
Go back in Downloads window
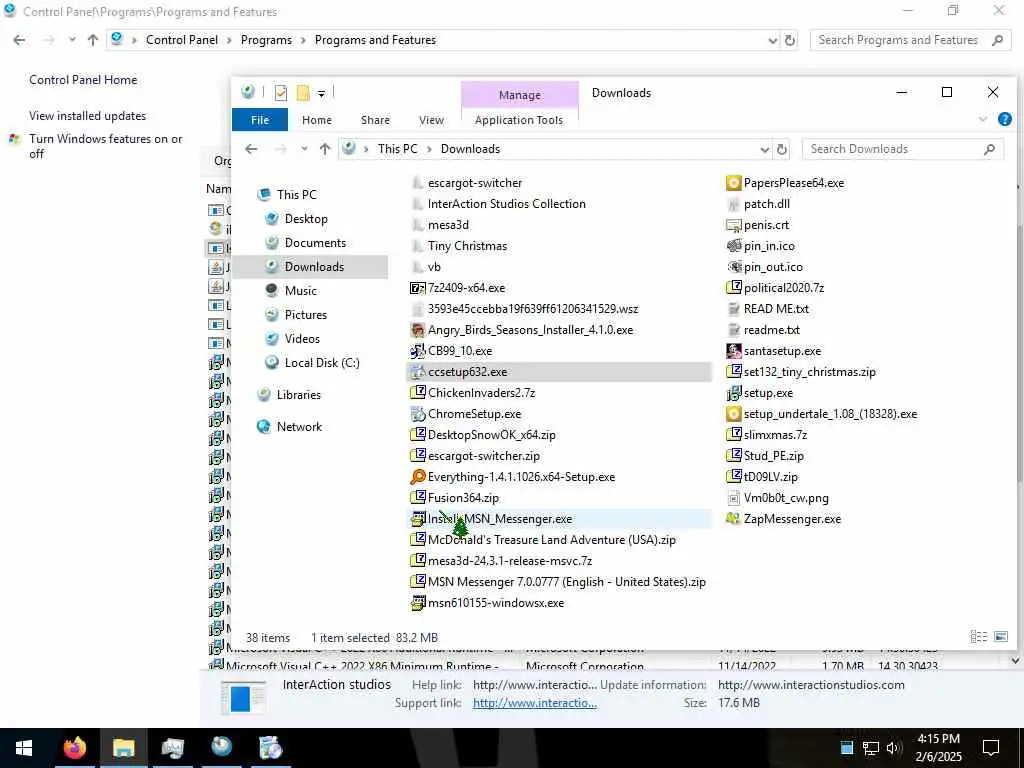[251, 149]
